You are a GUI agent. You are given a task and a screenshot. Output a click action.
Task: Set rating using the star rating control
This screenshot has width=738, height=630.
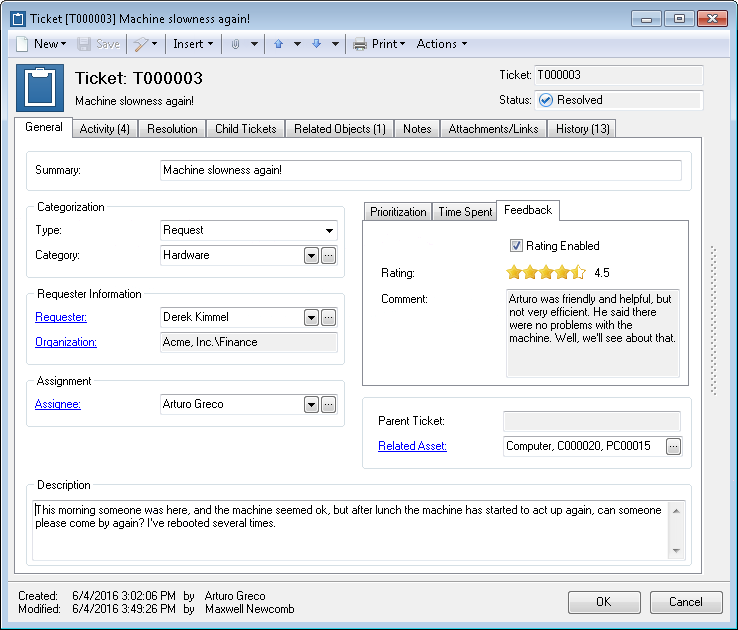coord(545,272)
